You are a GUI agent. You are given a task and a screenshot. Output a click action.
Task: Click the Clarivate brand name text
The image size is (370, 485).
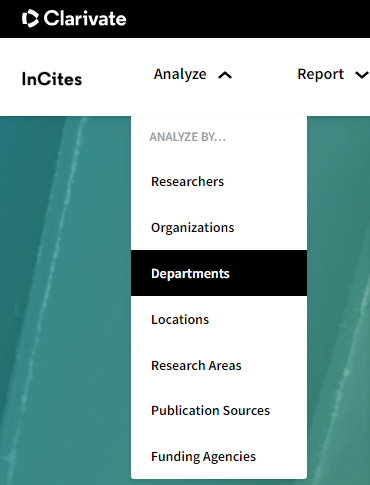pos(85,18)
